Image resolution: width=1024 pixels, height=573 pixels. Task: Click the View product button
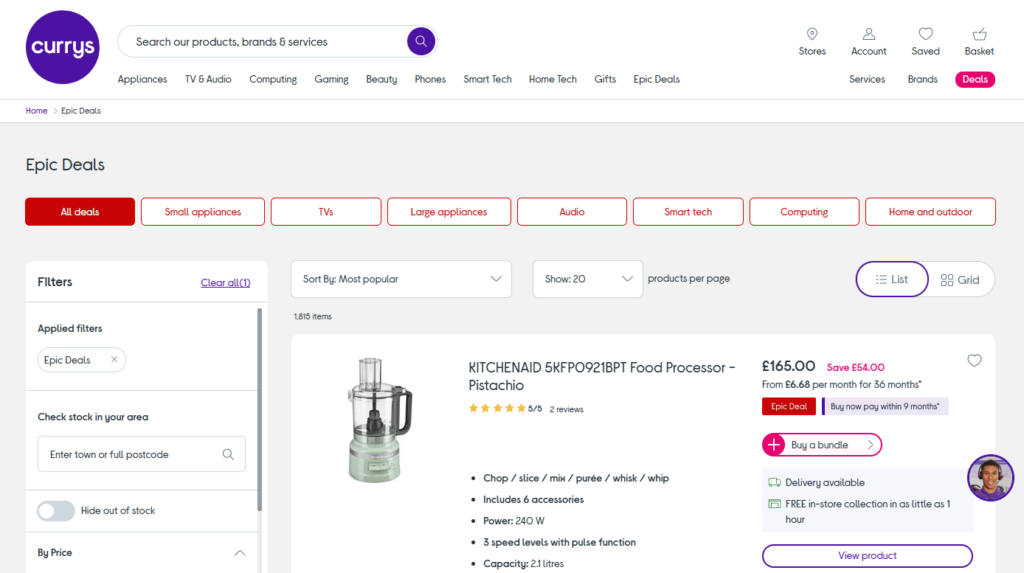pos(867,556)
